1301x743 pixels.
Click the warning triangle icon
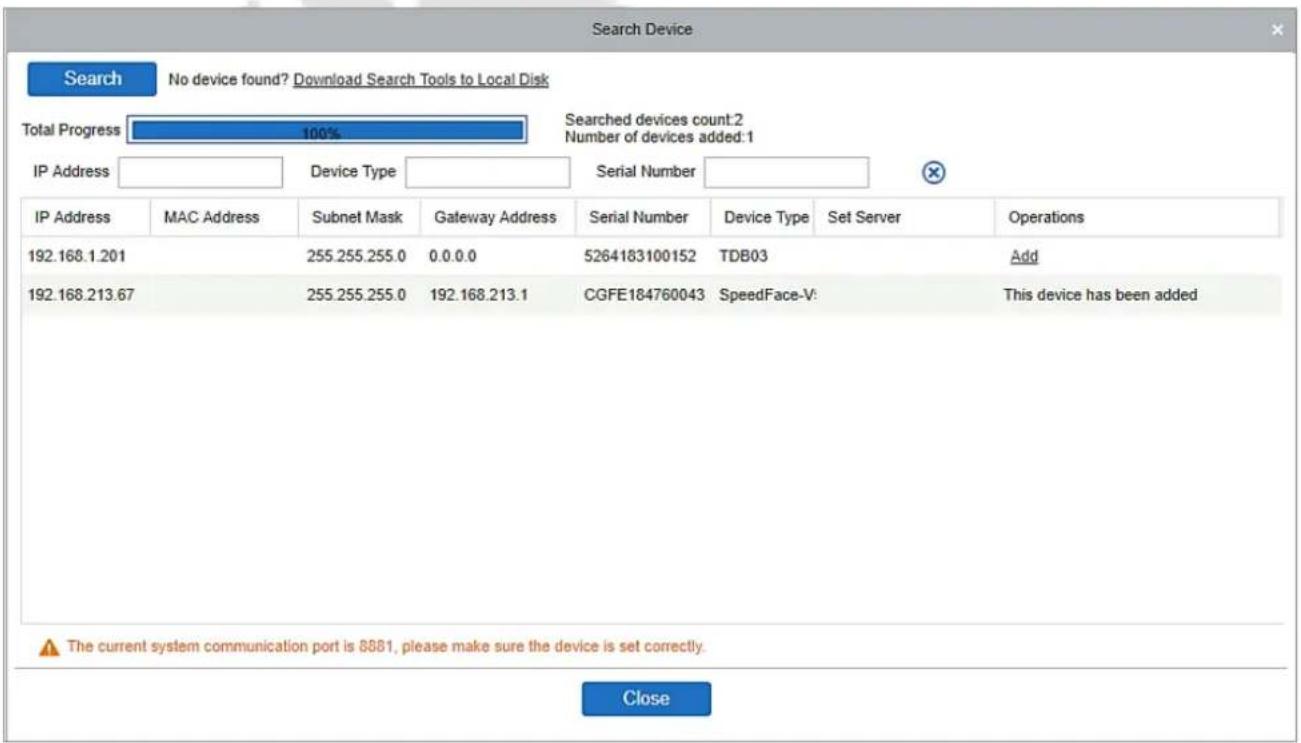[49, 648]
